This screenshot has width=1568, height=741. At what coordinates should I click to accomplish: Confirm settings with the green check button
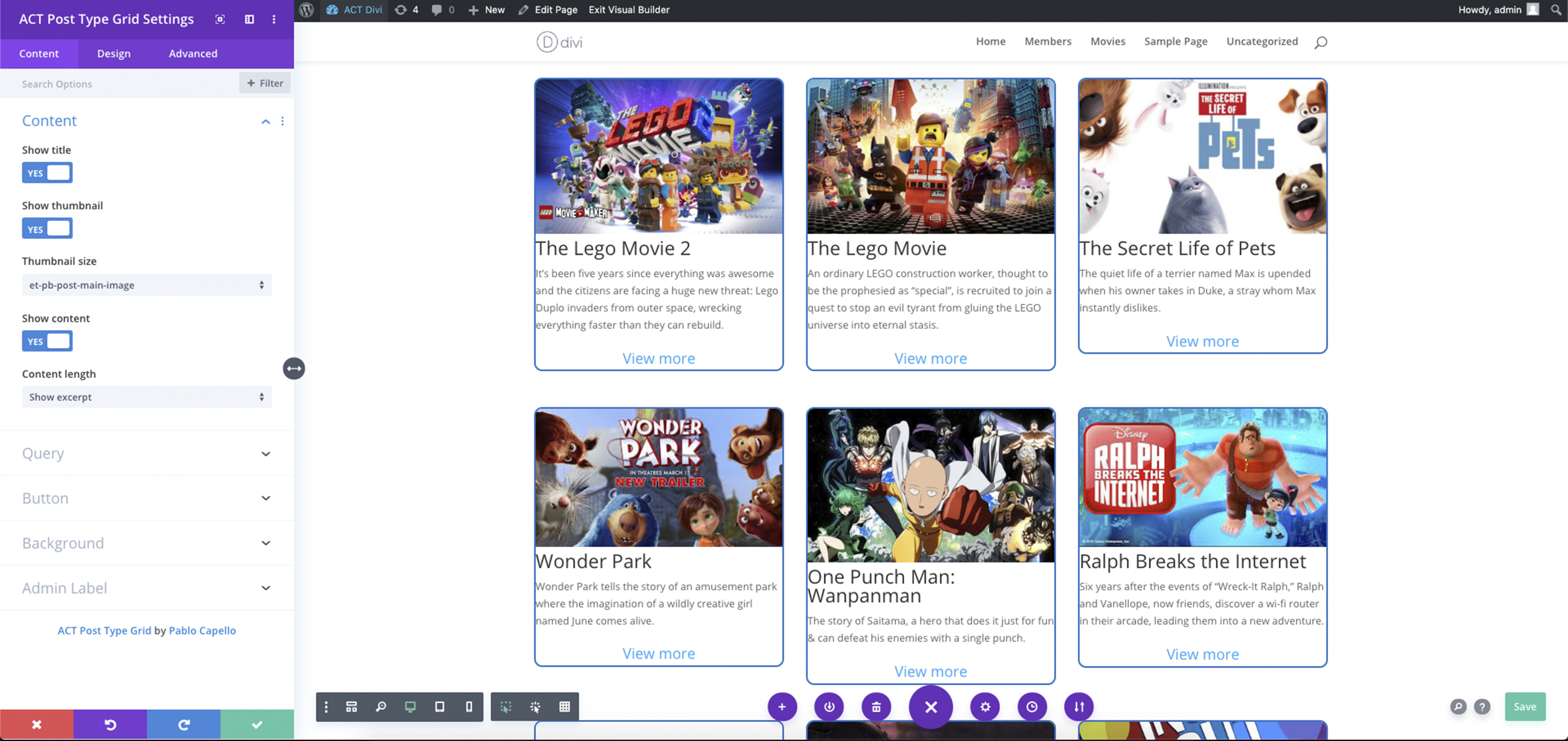(257, 725)
